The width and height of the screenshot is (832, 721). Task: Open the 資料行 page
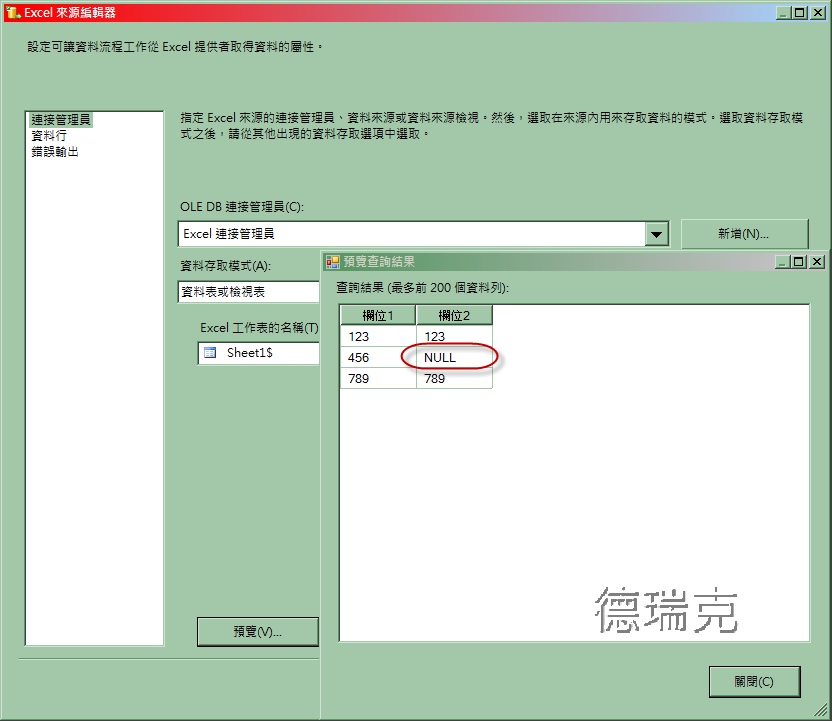click(49, 136)
